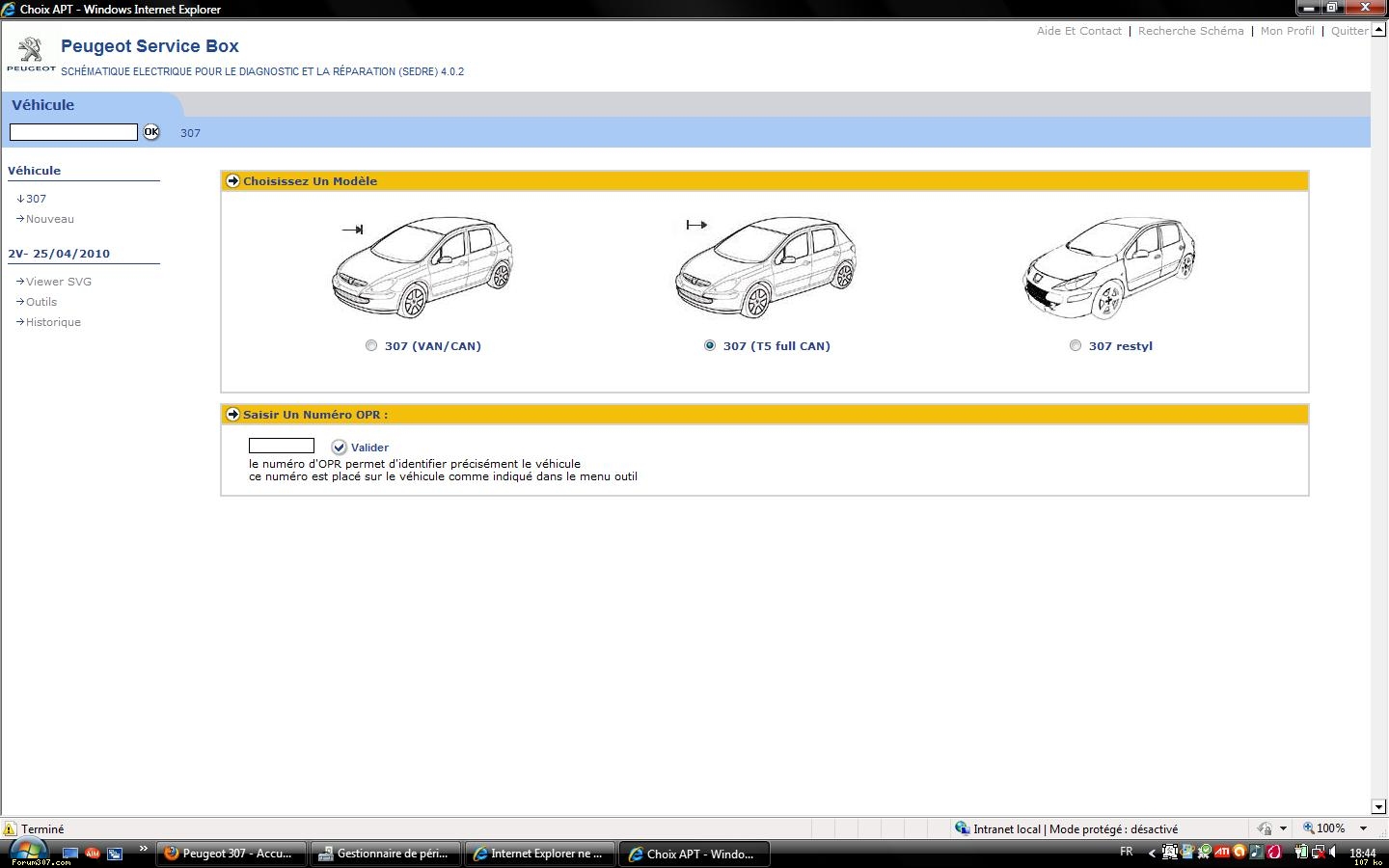The image size is (1389, 868).
Task: Click Show Desktop quick launch icon
Action: coord(70,854)
